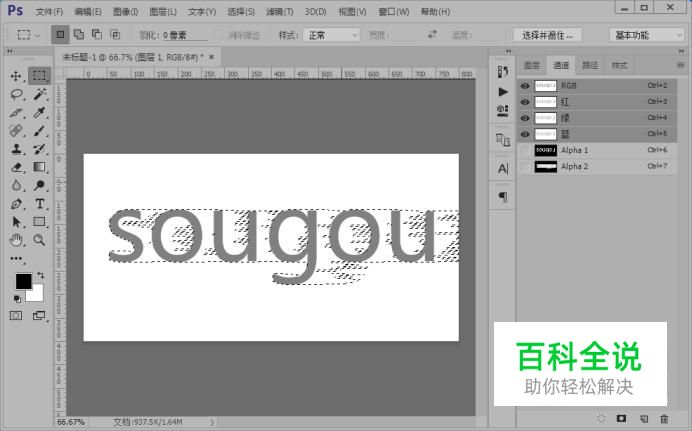Select the Rectangular Marquee tool in toolbox

(39, 75)
